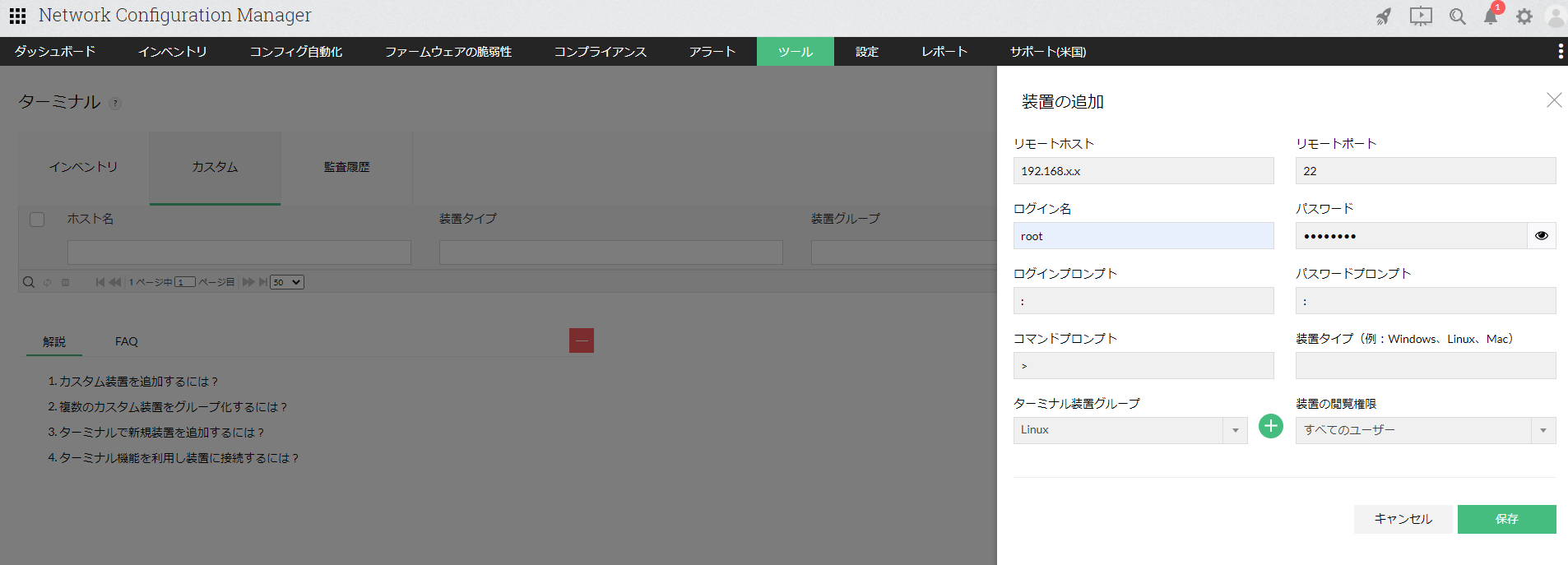This screenshot has height=565, width=1568.
Task: Open the presentation screen icon
Action: 1420,16
